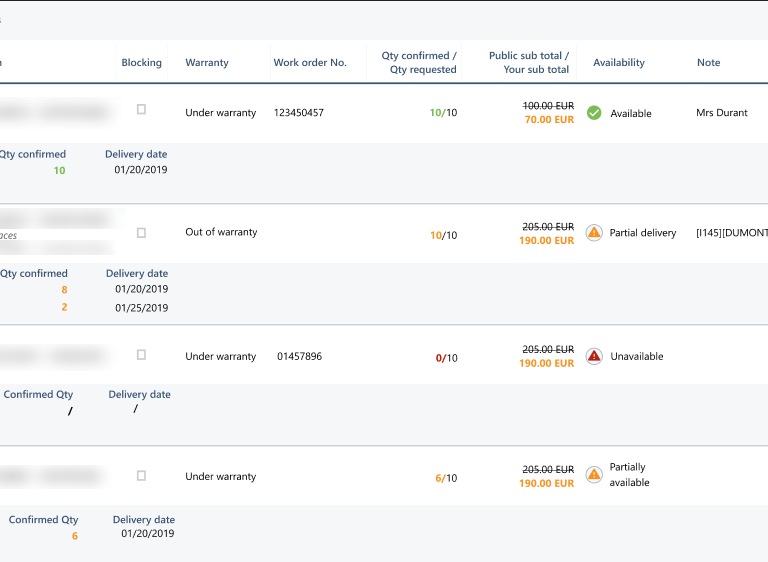This screenshot has height=562, width=768.
Task: Click the orange Partially available warning icon
Action: pos(594,474)
